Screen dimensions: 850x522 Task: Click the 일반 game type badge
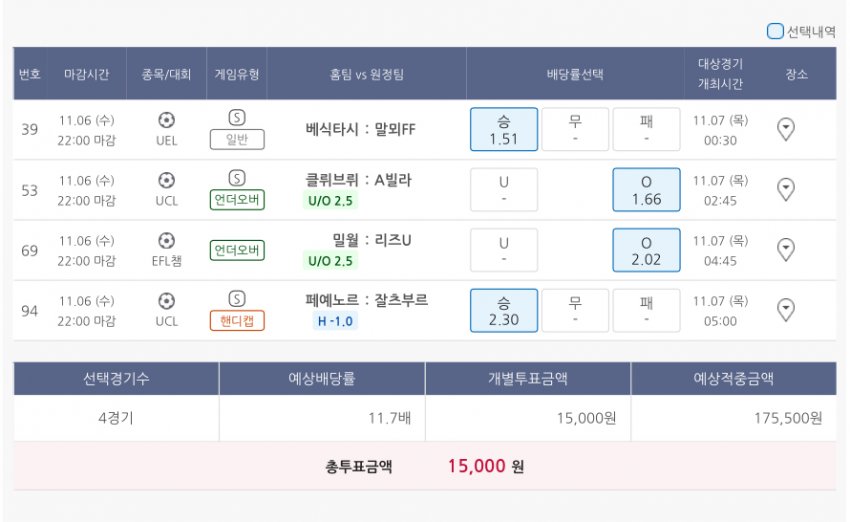237,139
